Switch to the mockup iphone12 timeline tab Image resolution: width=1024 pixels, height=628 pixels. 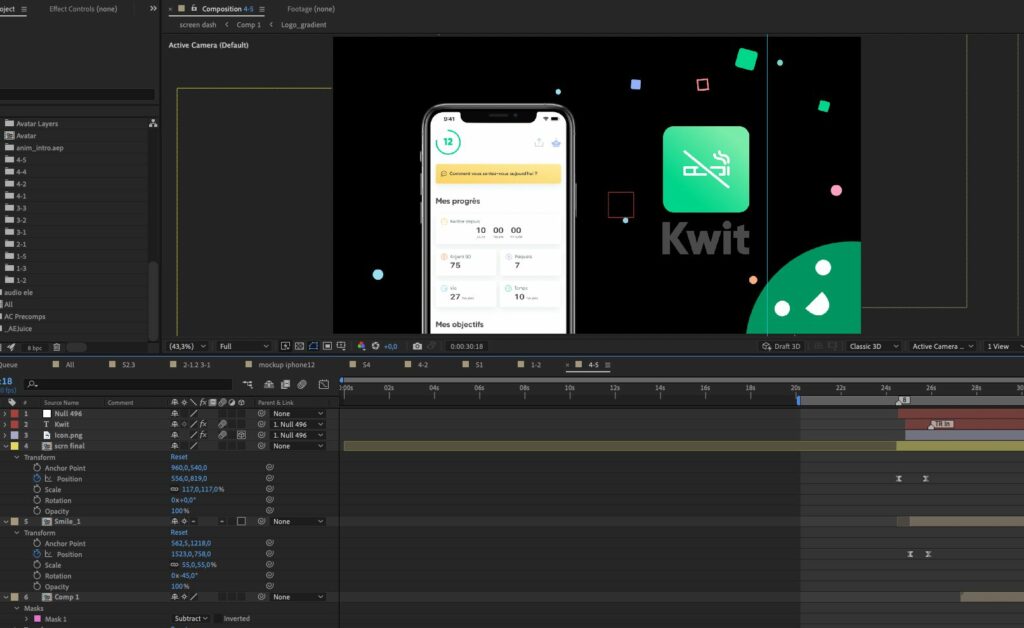click(286, 365)
